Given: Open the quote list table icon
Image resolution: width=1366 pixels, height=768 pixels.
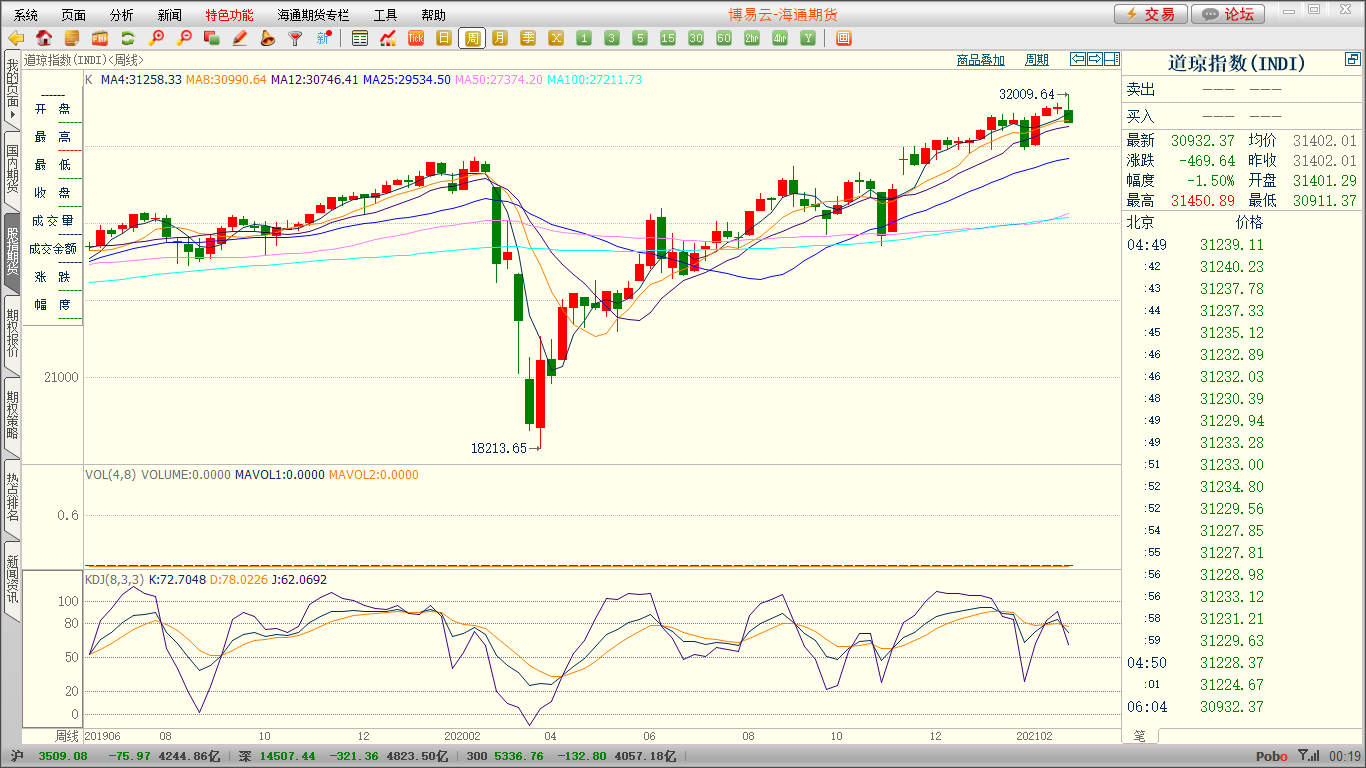Looking at the screenshot, I should coord(360,38).
